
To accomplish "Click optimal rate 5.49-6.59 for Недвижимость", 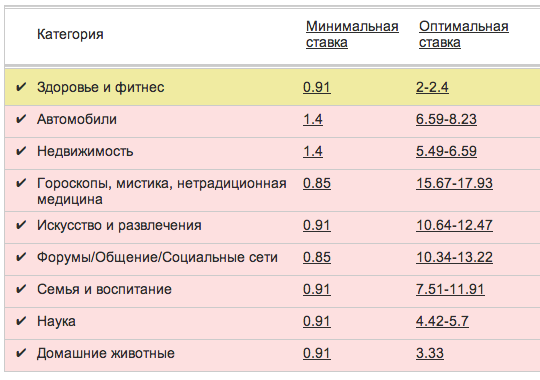I will 446,151.
